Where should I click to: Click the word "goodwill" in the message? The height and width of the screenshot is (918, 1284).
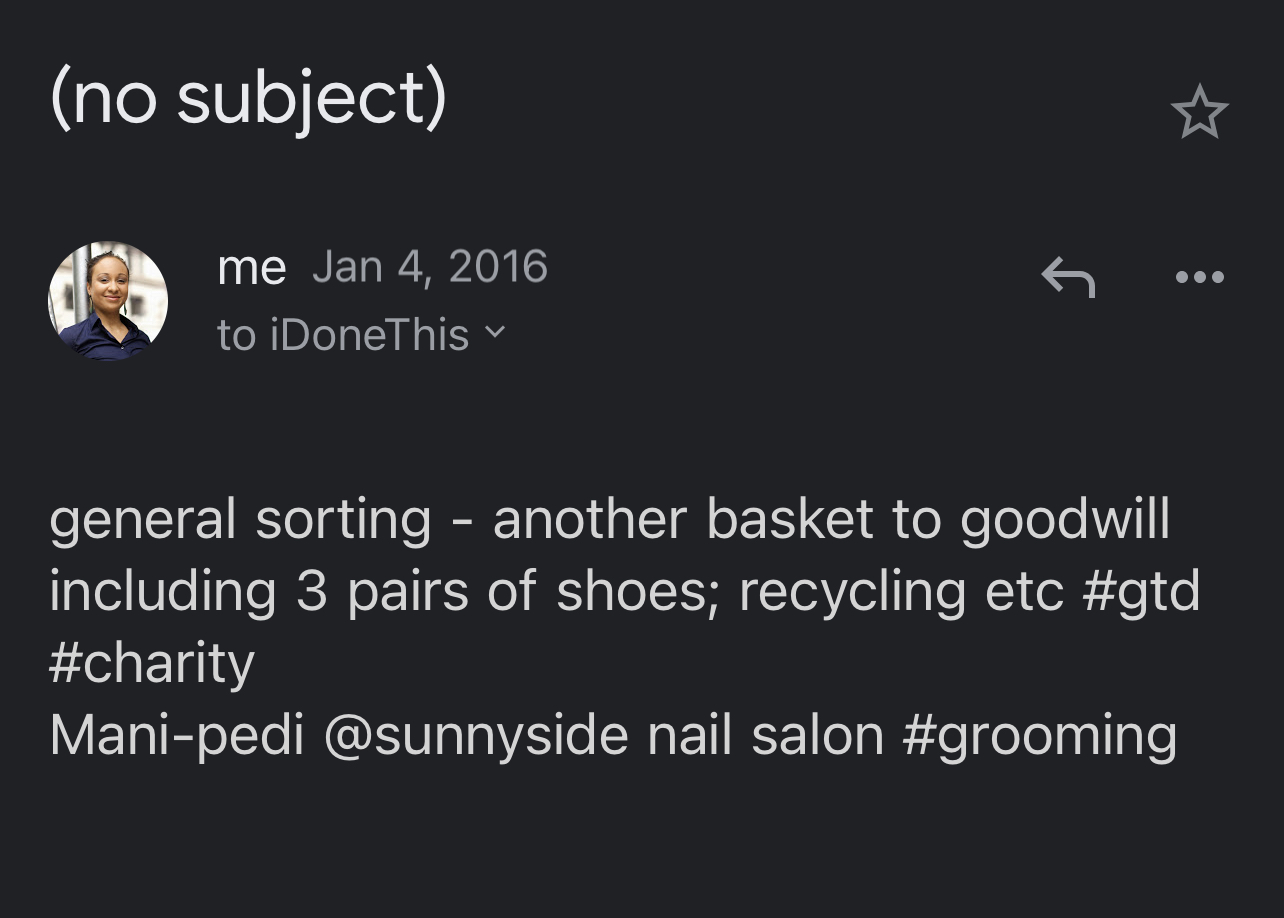(x=1065, y=520)
